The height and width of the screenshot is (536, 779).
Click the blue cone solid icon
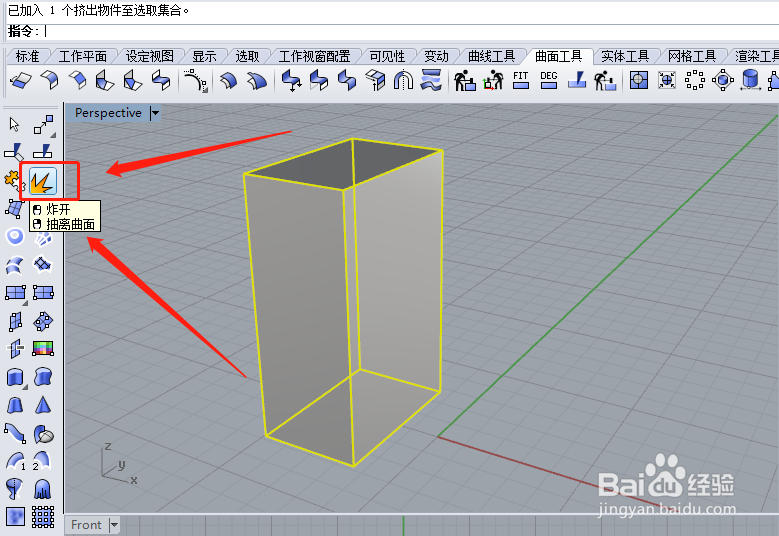[43, 405]
